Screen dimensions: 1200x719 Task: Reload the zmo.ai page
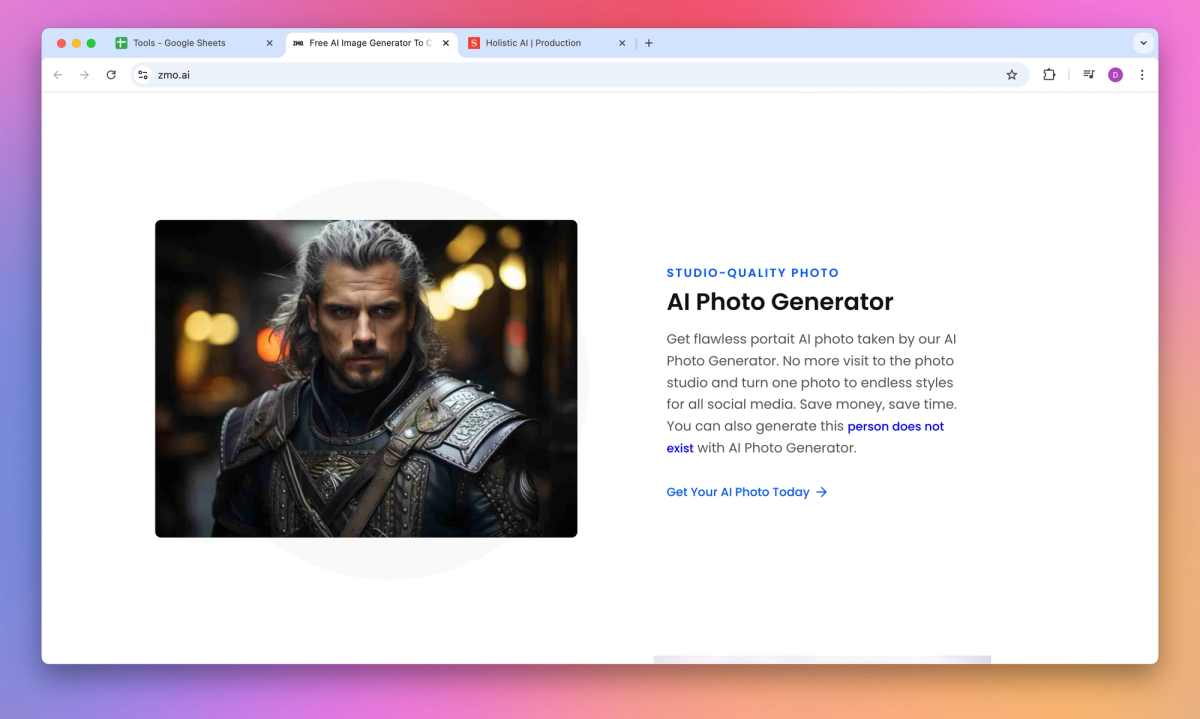111,75
